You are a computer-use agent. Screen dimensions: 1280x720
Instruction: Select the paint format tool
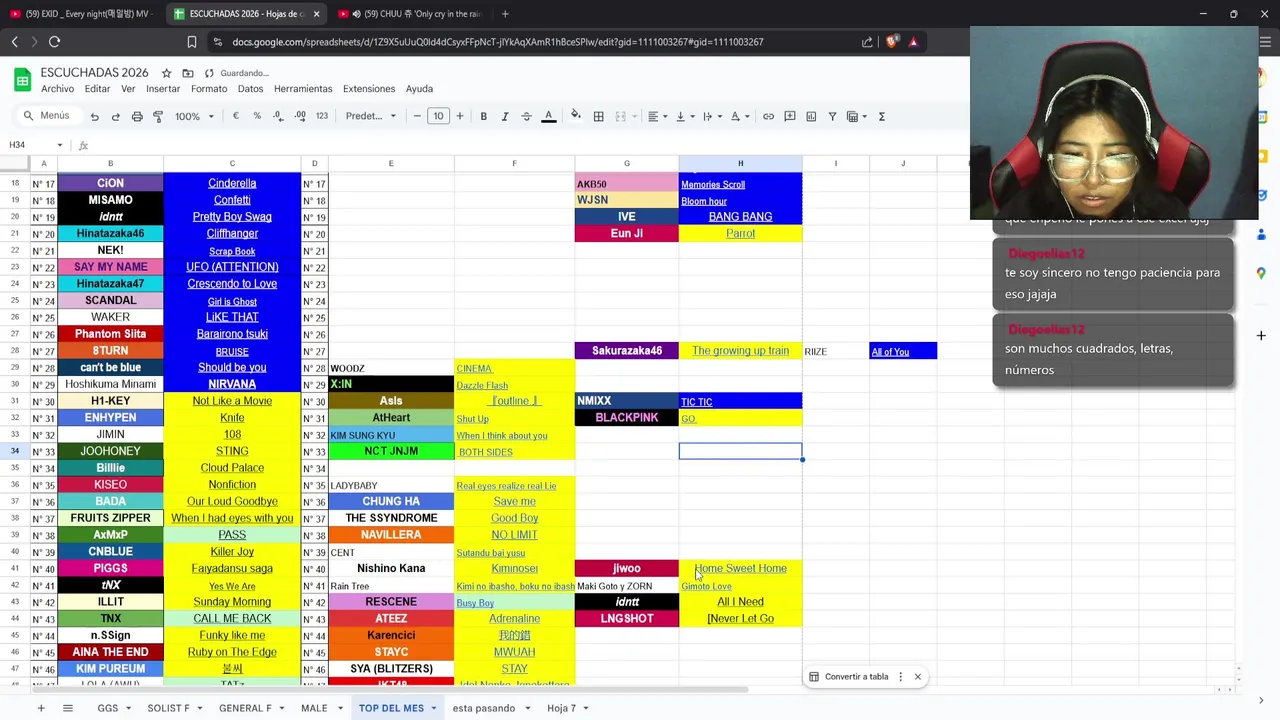[x=158, y=116]
